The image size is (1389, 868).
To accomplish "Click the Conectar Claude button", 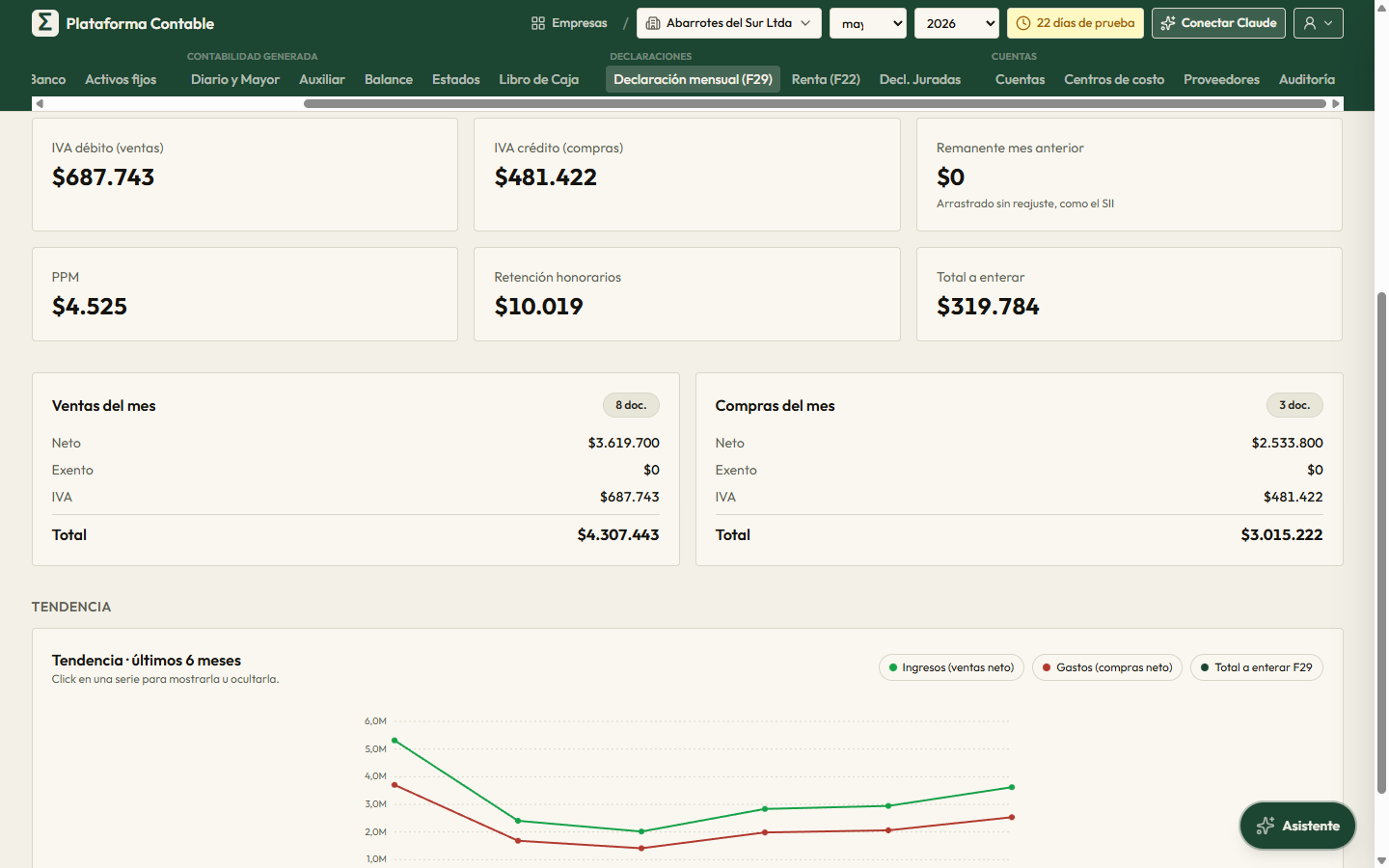I will pos(1218,23).
